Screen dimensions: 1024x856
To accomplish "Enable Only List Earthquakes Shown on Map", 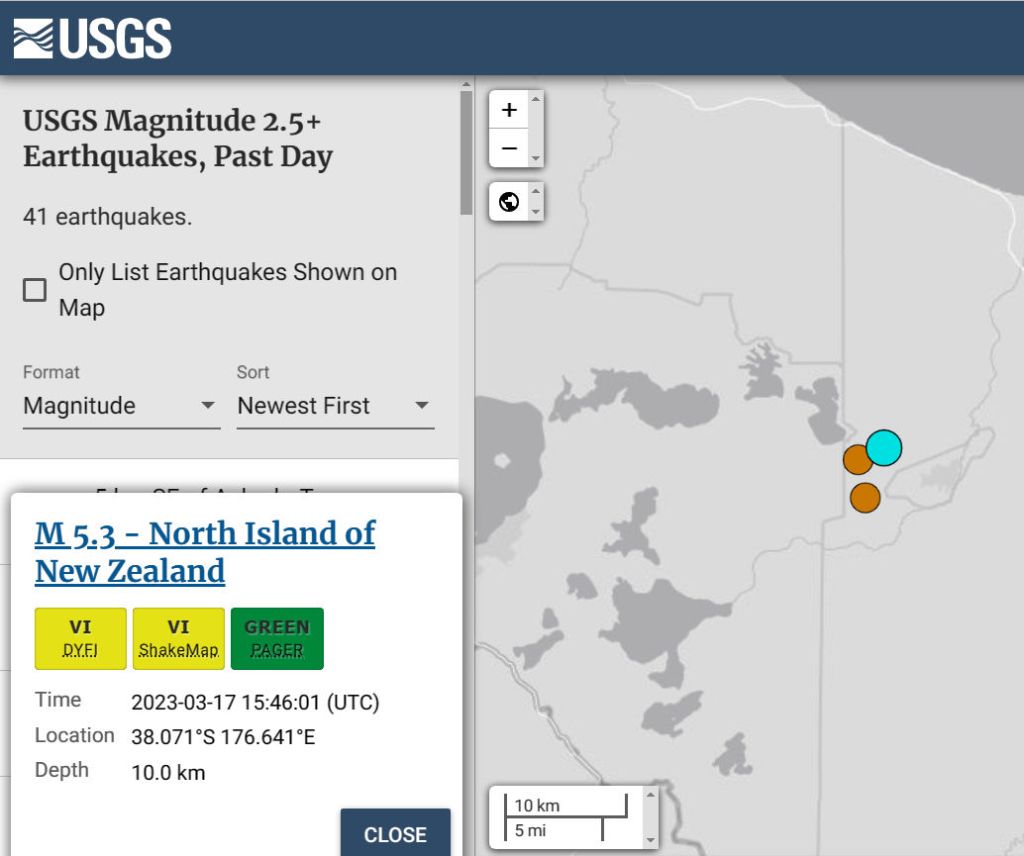I will click(x=35, y=290).
